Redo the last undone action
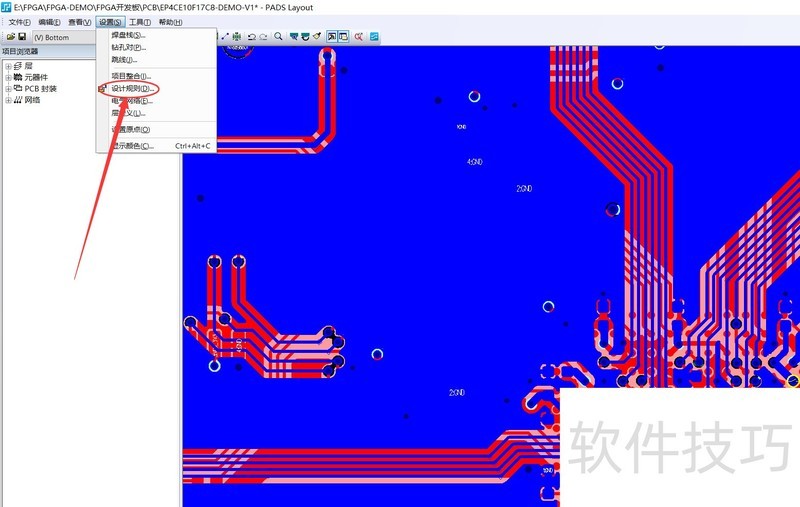 coord(263,37)
